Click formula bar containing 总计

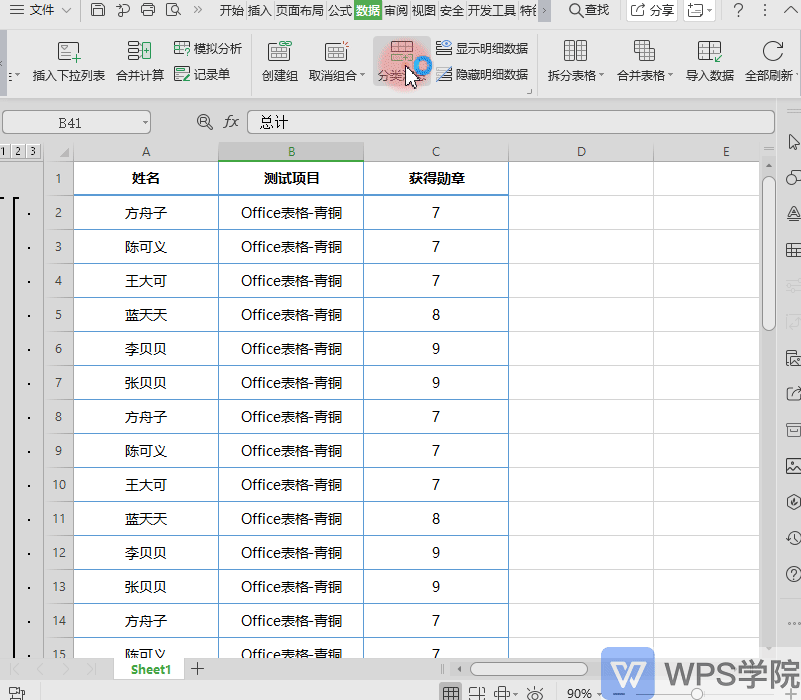(x=511, y=123)
